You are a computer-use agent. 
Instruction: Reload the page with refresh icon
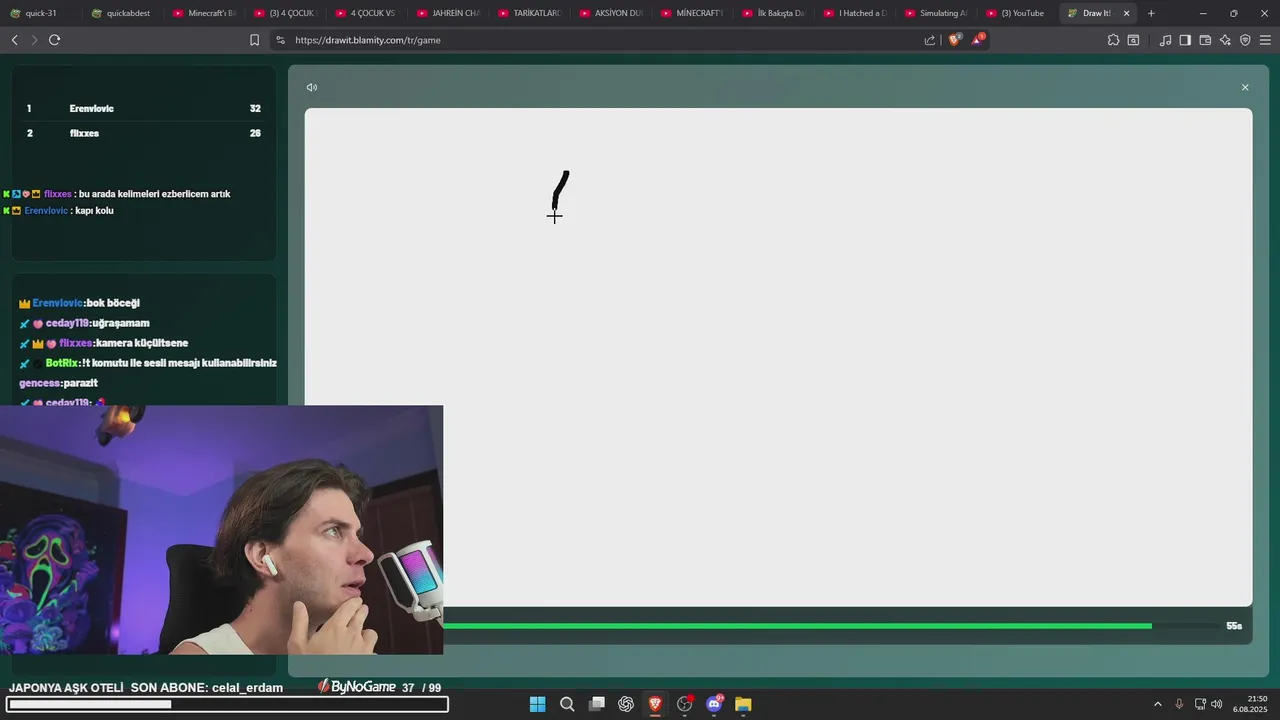54,40
